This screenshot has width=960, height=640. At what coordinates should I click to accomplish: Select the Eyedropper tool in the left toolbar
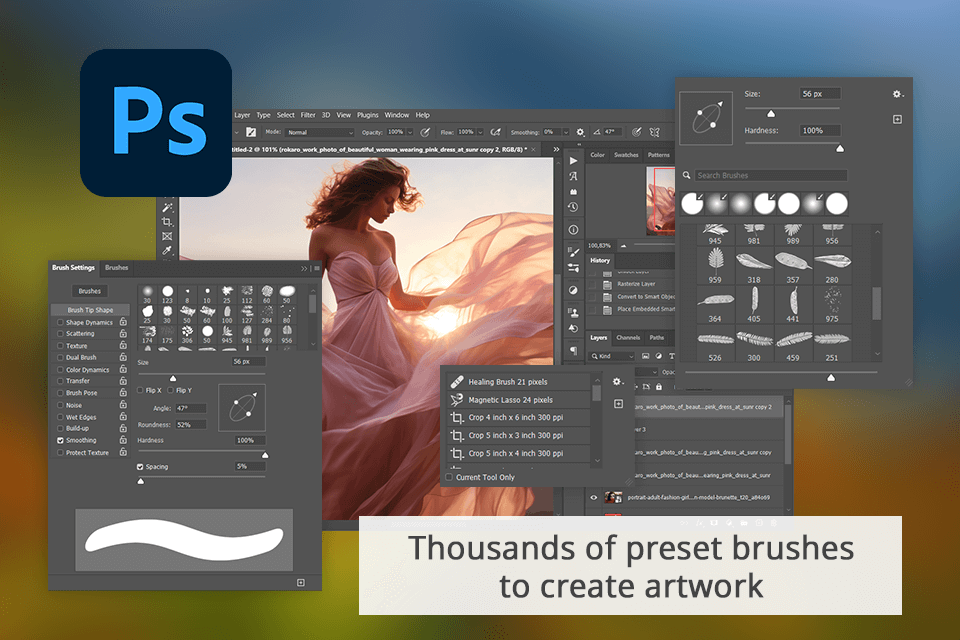point(167,250)
